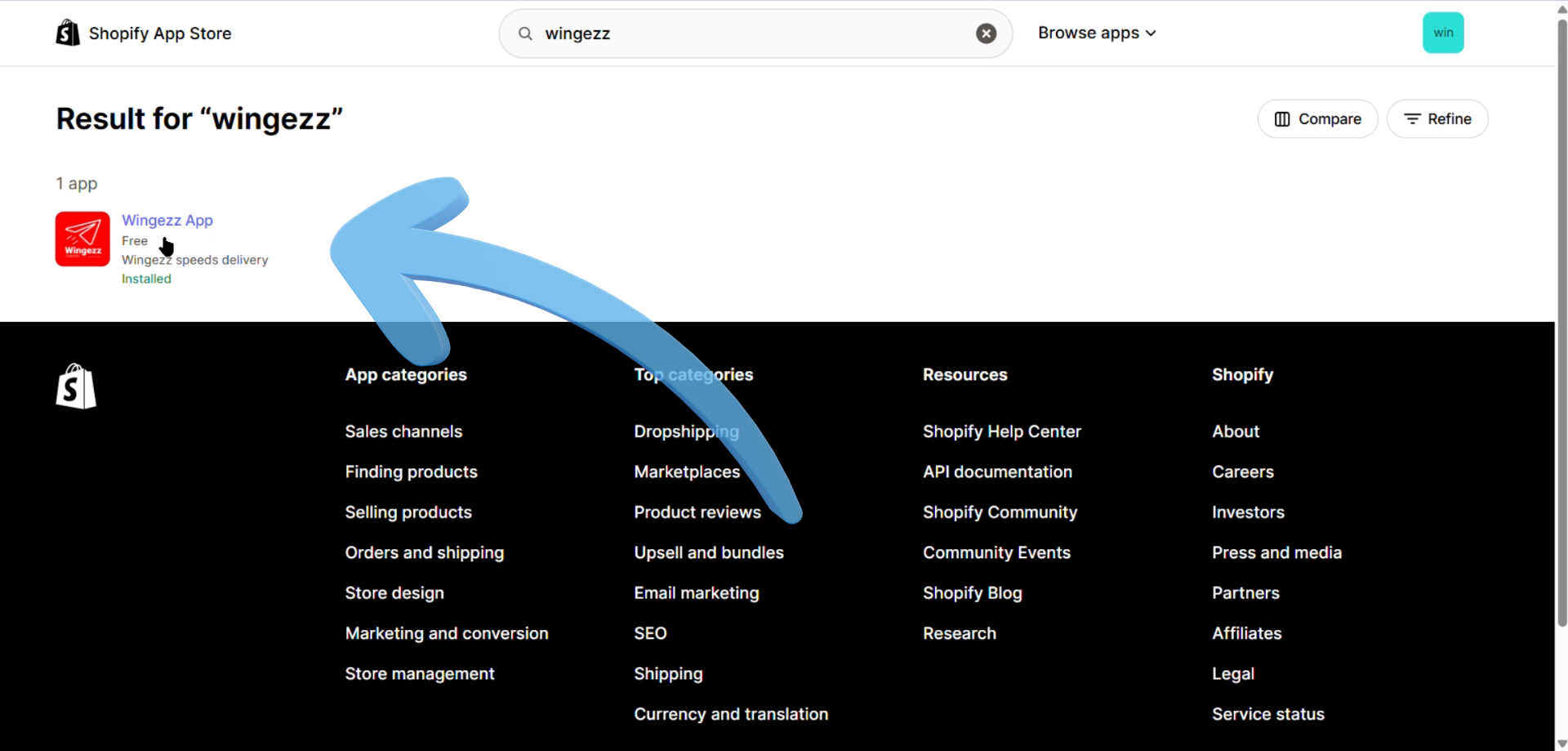Expand the Browse apps dropdown
1568x751 pixels.
point(1096,34)
